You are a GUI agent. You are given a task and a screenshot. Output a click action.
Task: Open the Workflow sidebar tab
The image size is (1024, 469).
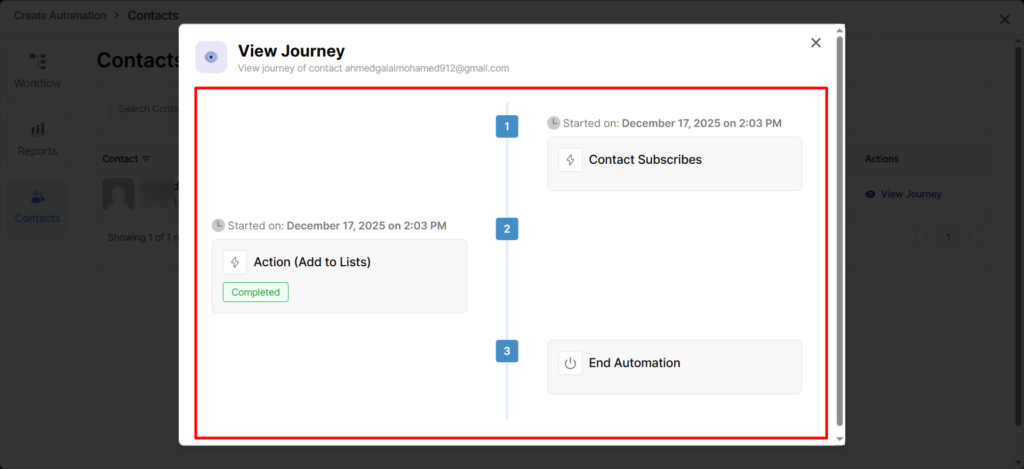pos(37,70)
